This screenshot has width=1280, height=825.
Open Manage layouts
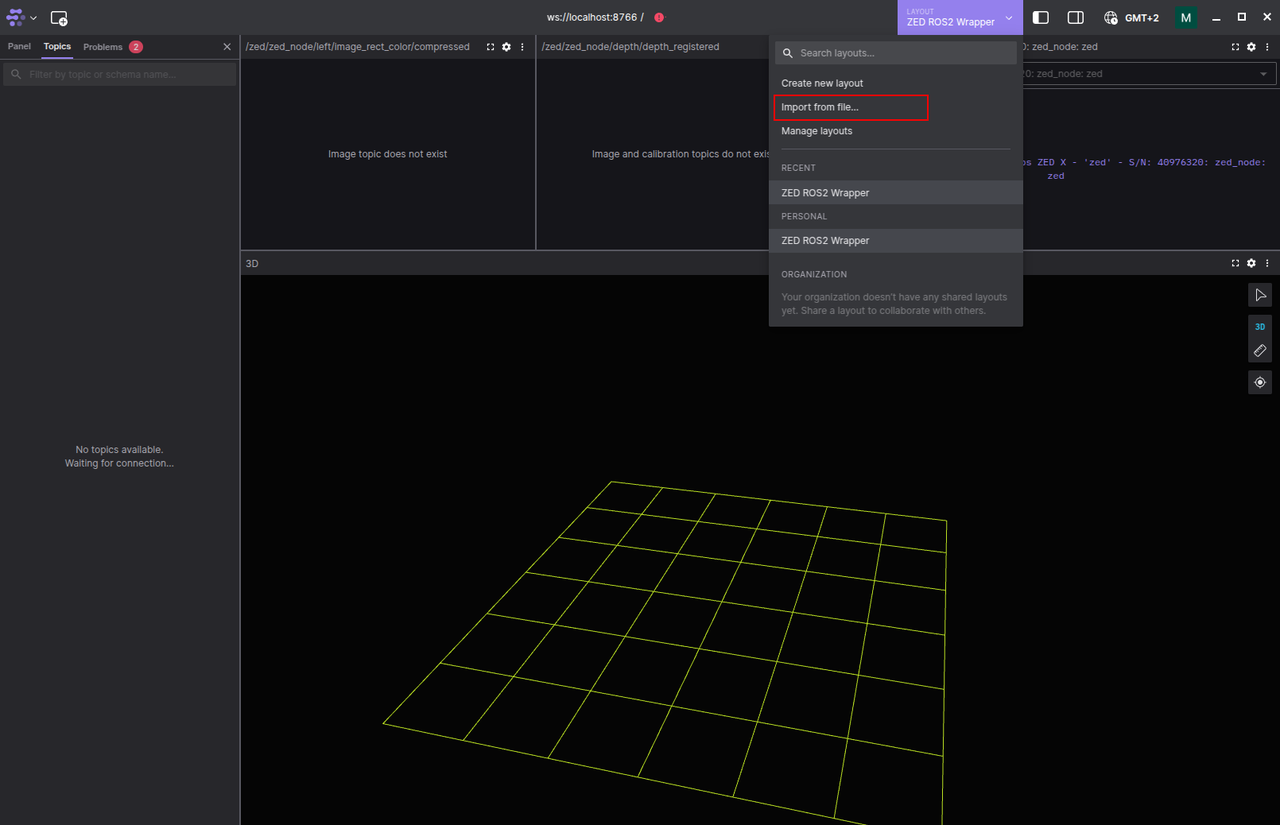pos(817,131)
